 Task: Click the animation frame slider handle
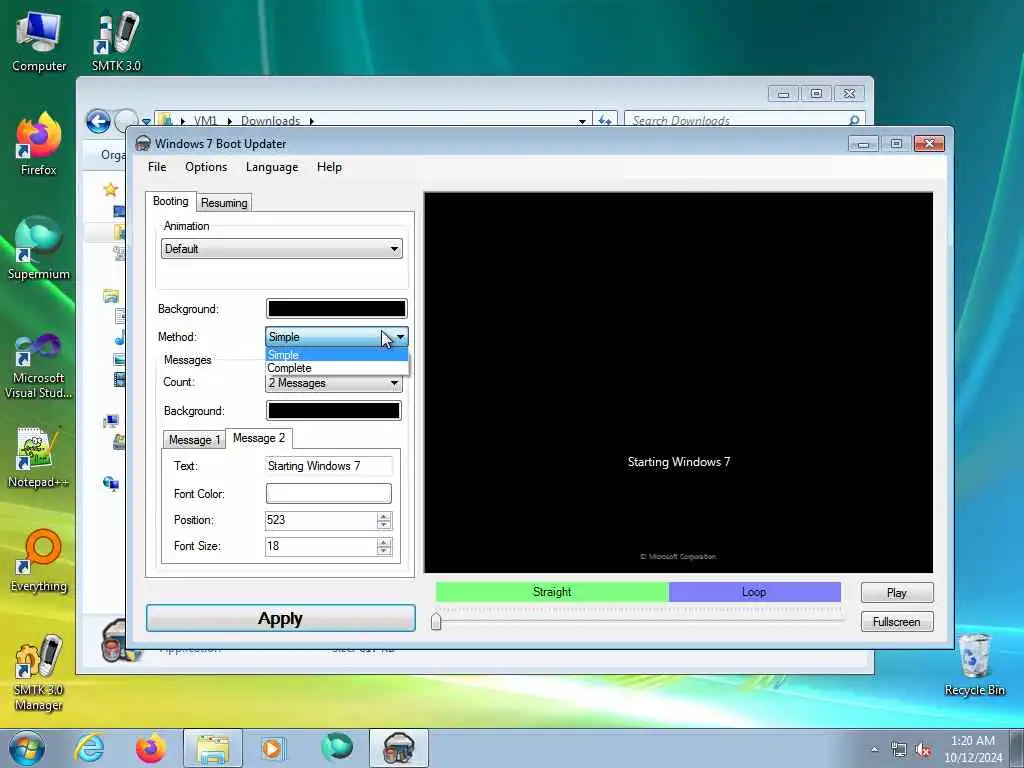(x=436, y=621)
